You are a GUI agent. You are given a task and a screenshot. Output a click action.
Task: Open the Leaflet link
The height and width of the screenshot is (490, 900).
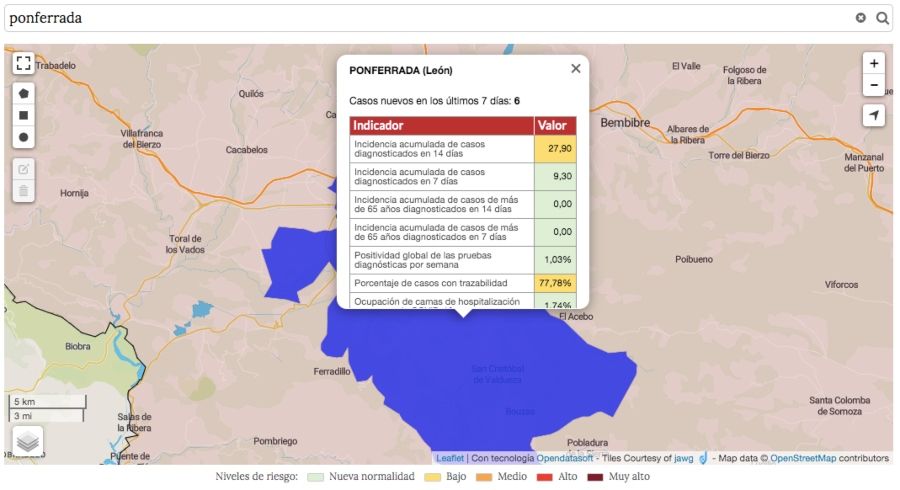coord(449,459)
